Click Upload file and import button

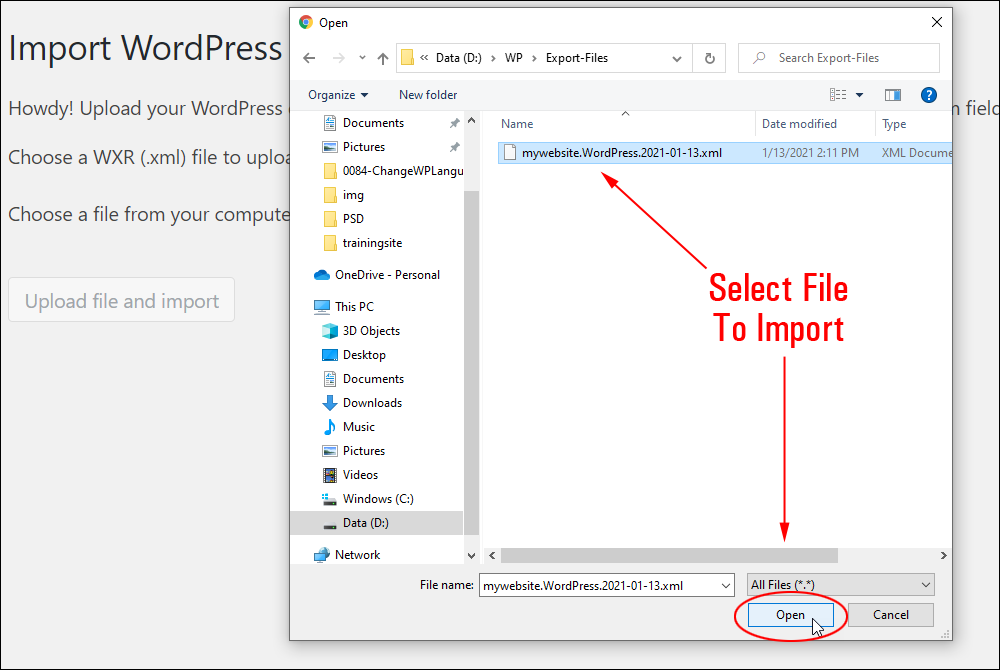(x=122, y=300)
